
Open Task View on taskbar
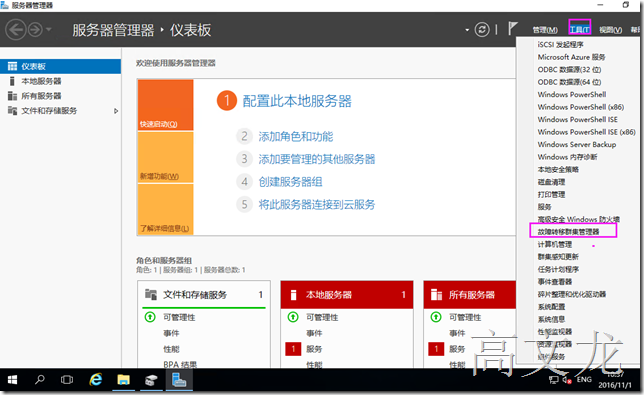(67, 380)
